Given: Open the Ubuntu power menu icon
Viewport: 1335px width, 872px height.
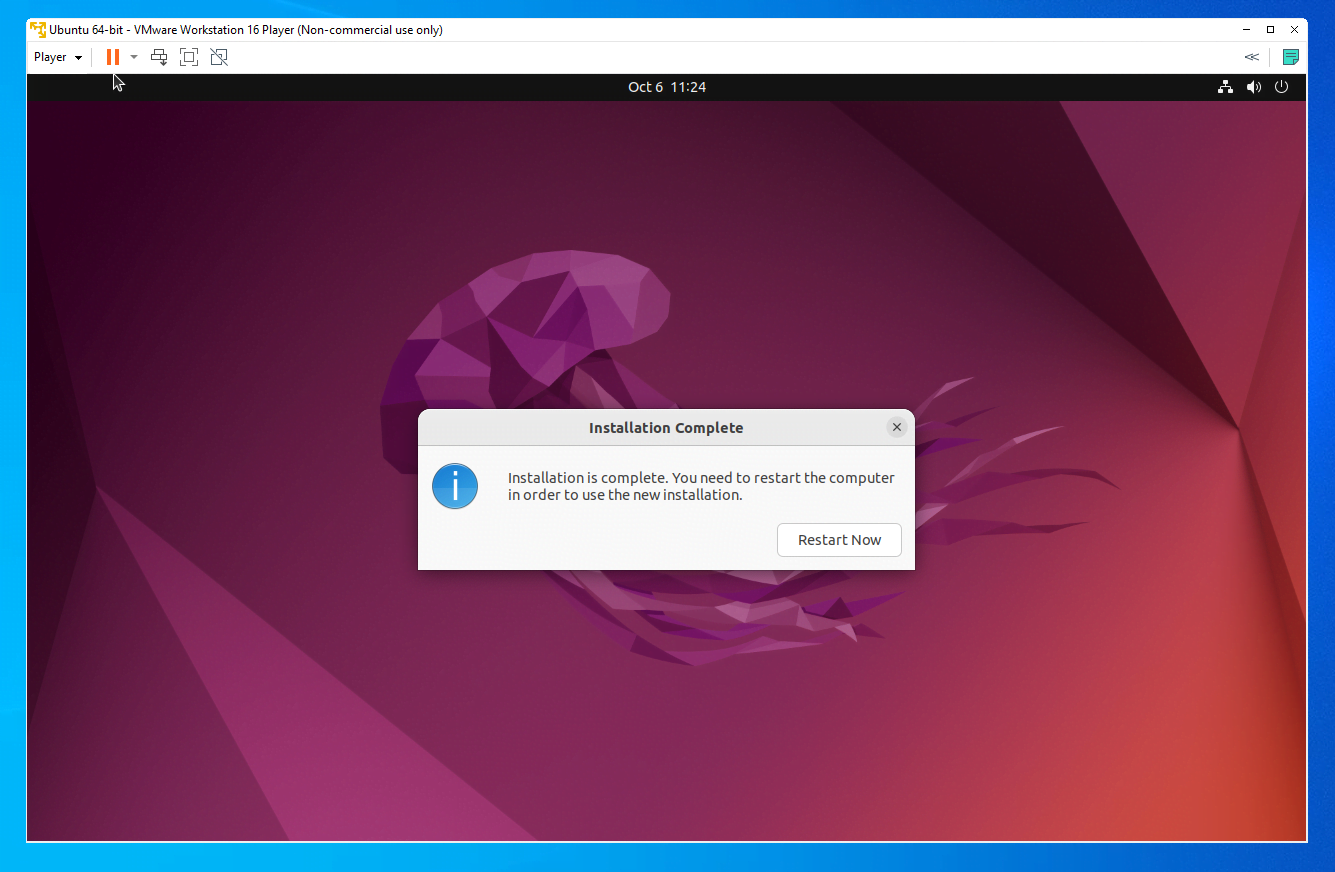Looking at the screenshot, I should click(1282, 87).
